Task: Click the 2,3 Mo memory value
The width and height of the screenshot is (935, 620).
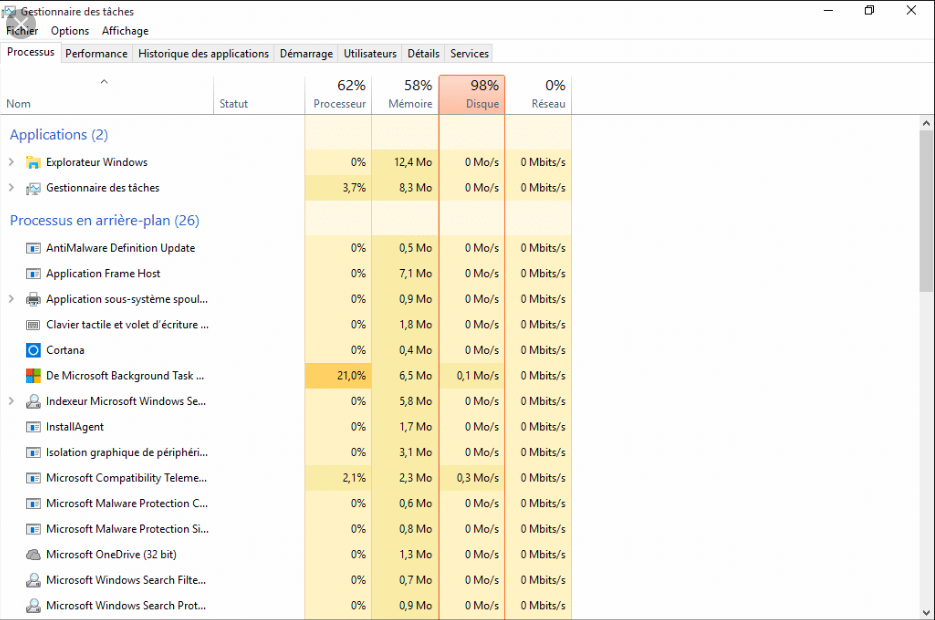Action: coord(416,478)
